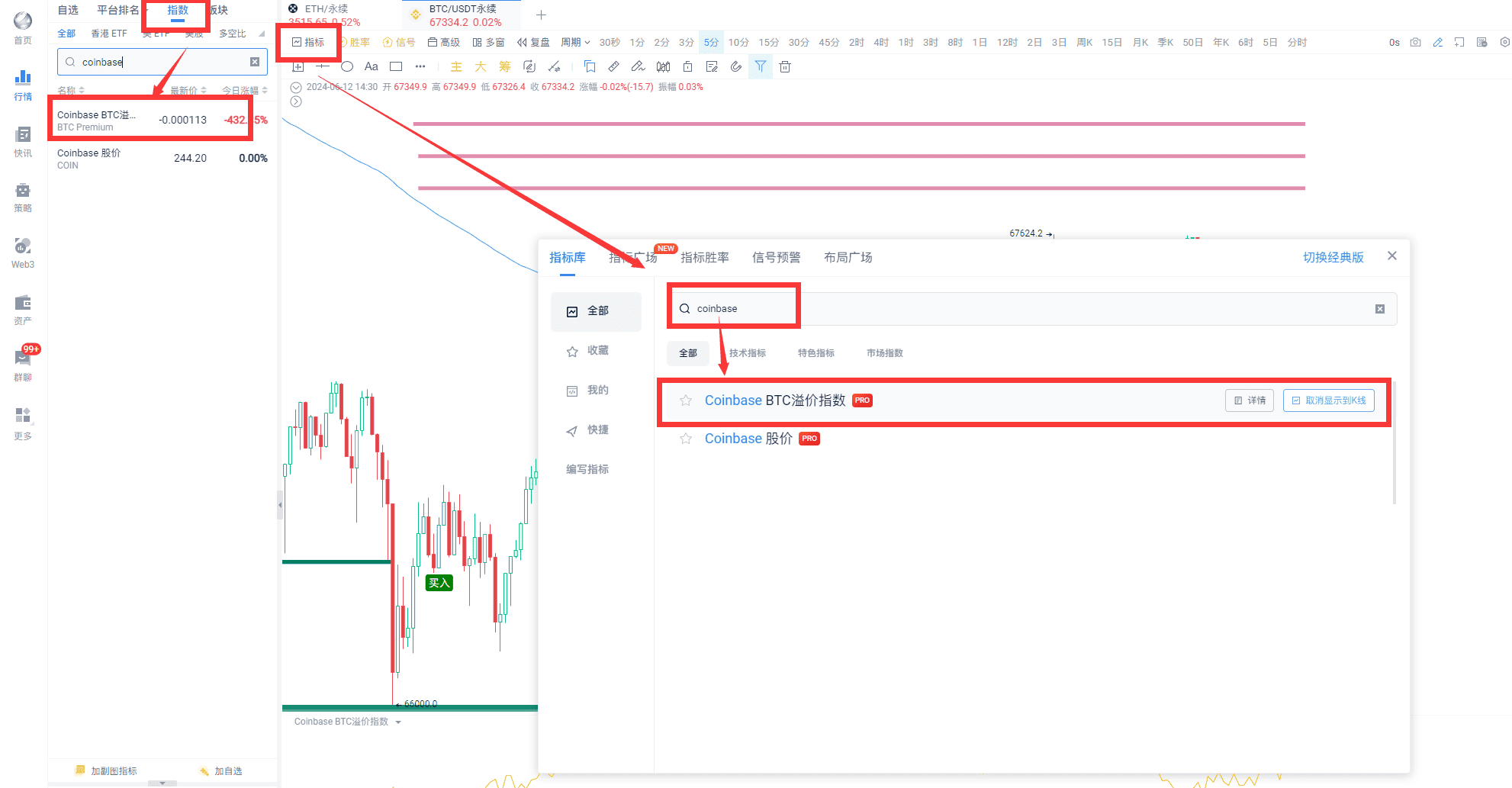Click the 筹 chip distribution icon
1512x788 pixels.
pos(505,66)
